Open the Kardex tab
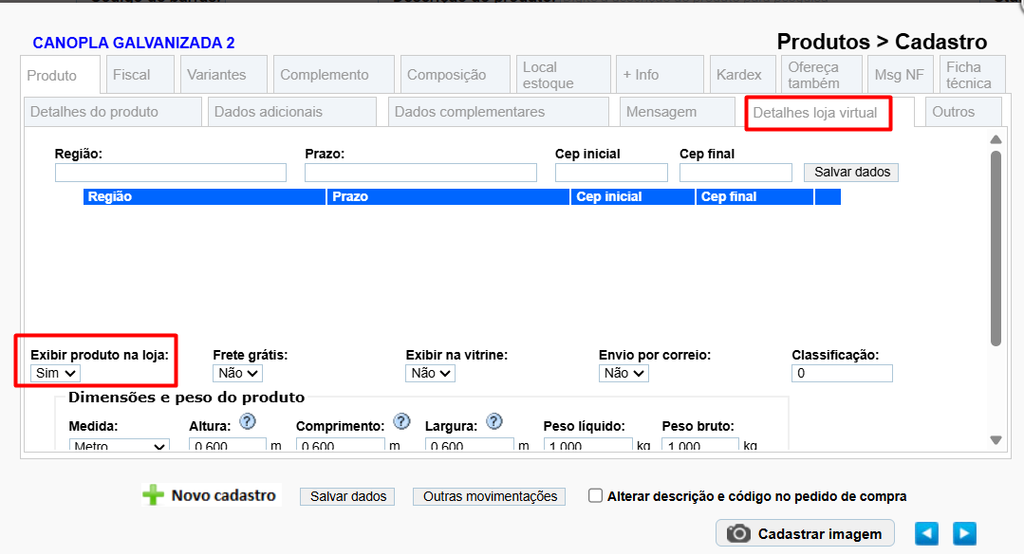Viewport: 1024px width, 554px height. click(743, 74)
